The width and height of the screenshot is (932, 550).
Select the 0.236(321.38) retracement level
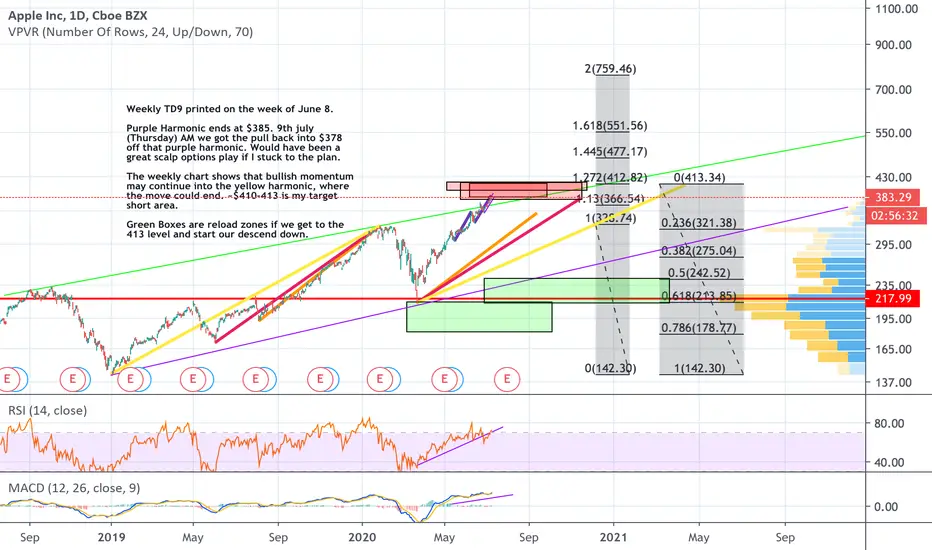699,223
